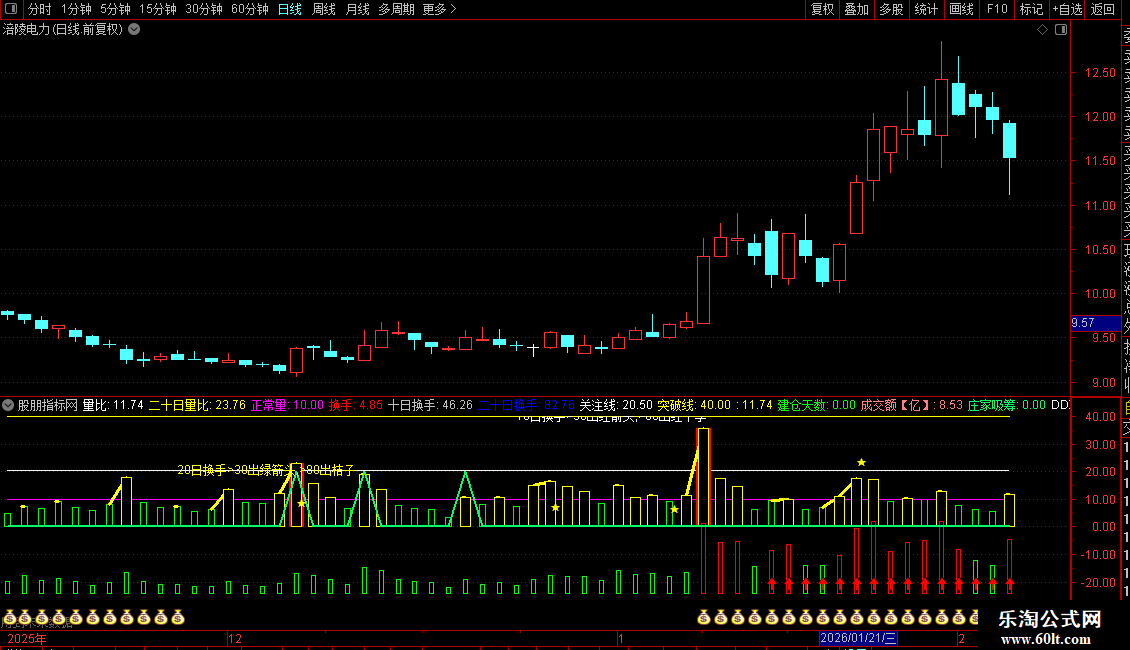The width and height of the screenshot is (1130, 650).
Task: Select the 月线 monthly period tab
Action: (357, 9)
